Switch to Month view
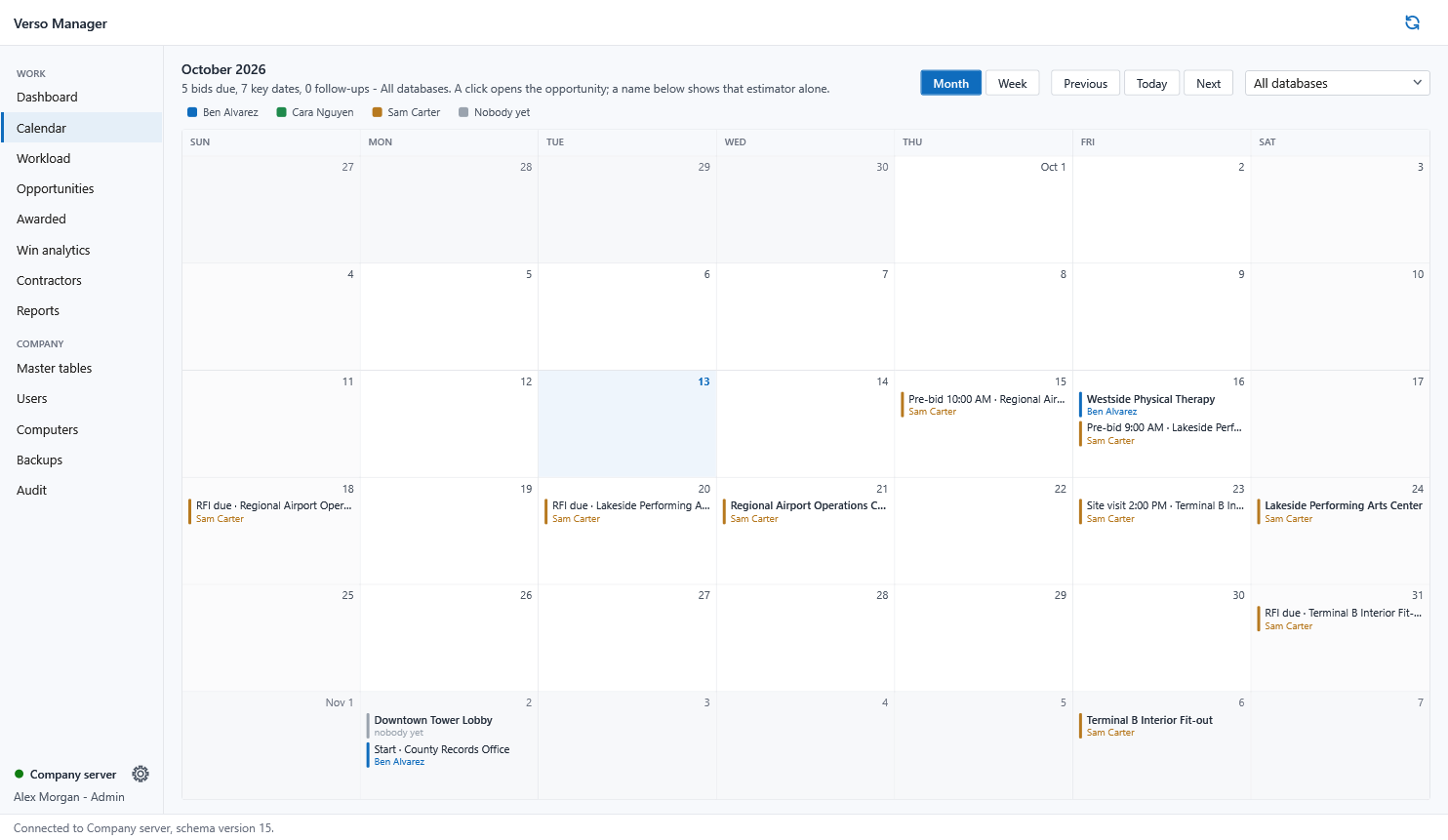The image size is (1448, 840). point(950,83)
